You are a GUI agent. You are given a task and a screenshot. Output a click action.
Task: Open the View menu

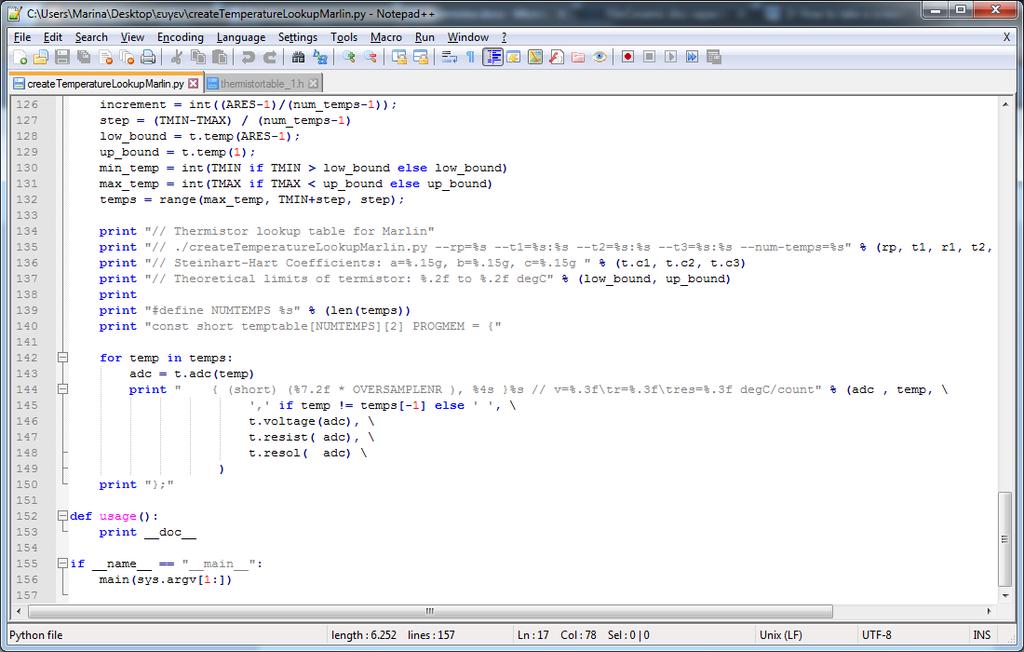(133, 37)
